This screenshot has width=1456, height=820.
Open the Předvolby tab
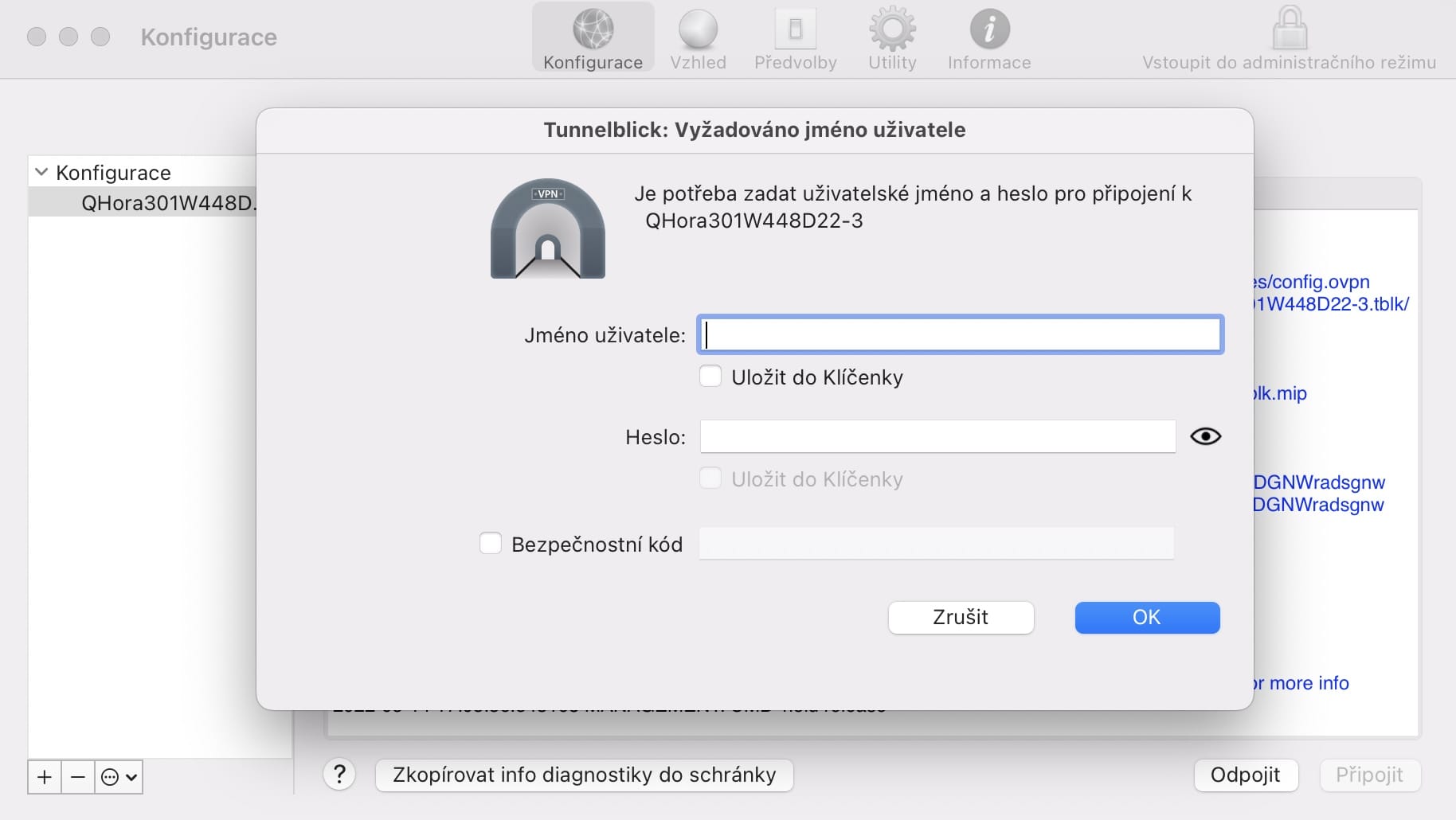pyautogui.click(x=795, y=38)
